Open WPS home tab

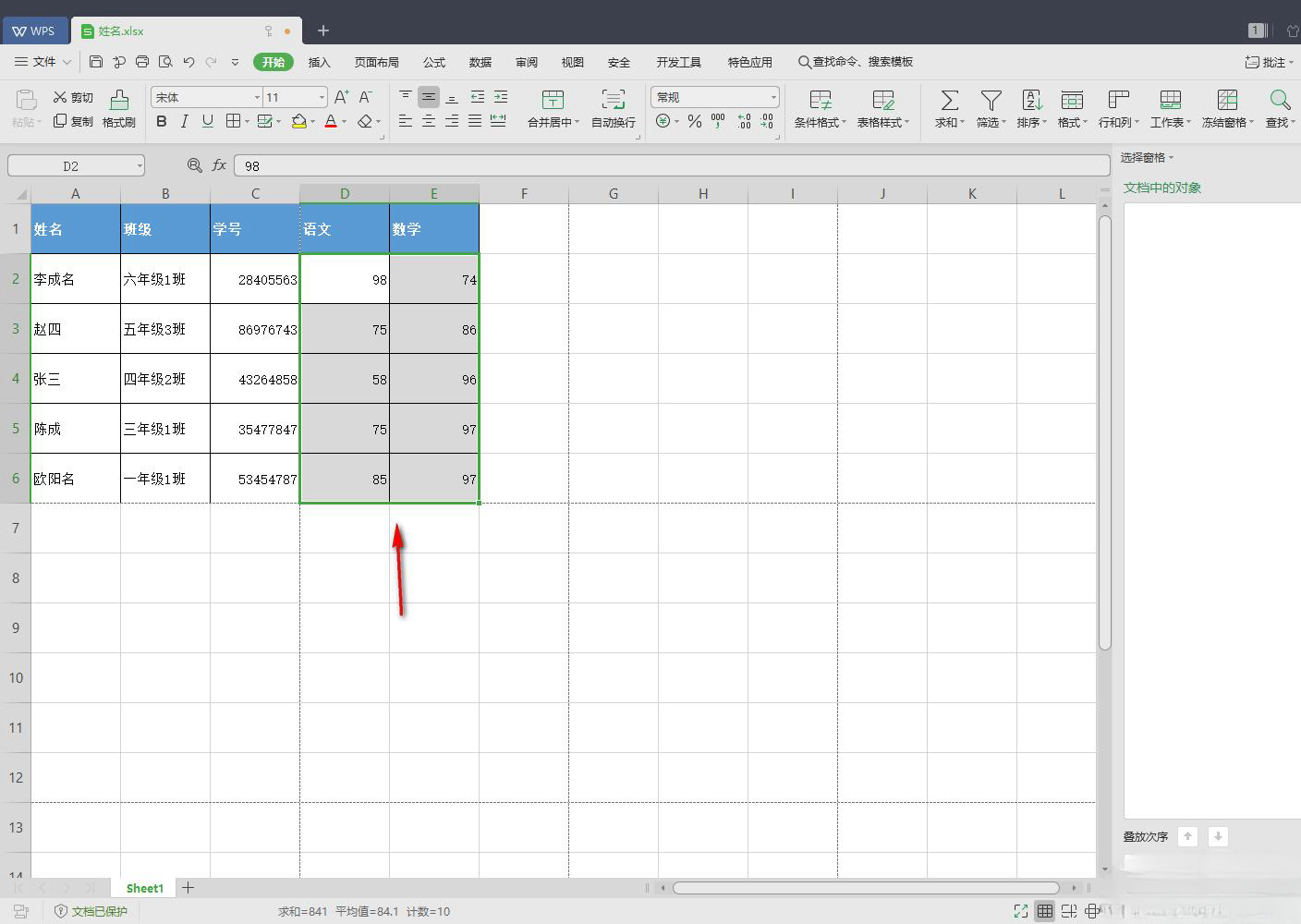click(x=34, y=30)
